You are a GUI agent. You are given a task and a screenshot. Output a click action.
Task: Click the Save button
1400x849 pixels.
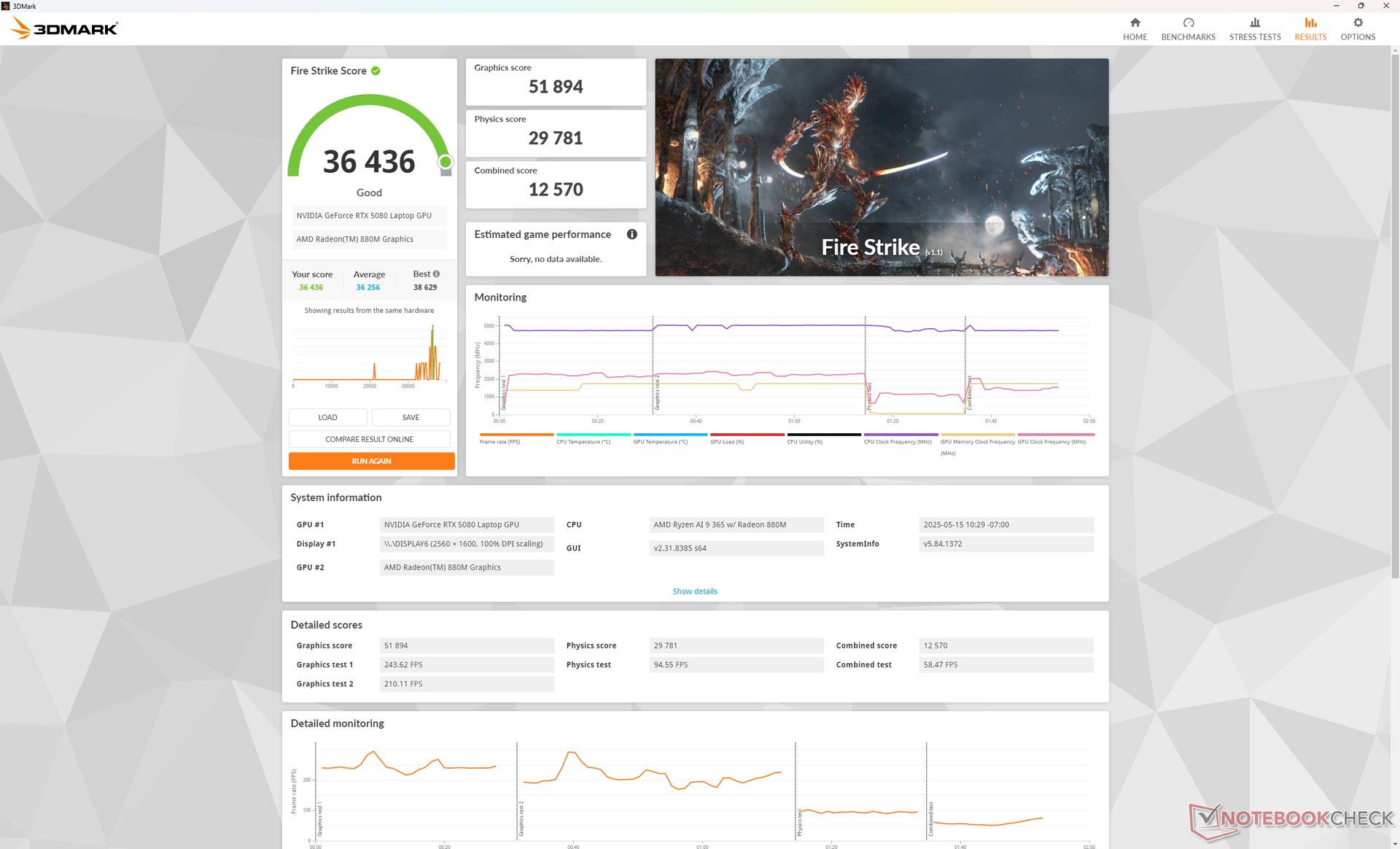click(411, 417)
